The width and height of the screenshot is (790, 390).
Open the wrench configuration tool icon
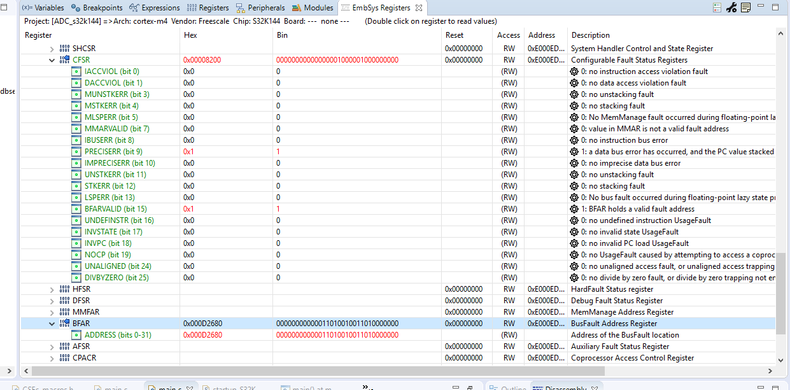[x=732, y=8]
